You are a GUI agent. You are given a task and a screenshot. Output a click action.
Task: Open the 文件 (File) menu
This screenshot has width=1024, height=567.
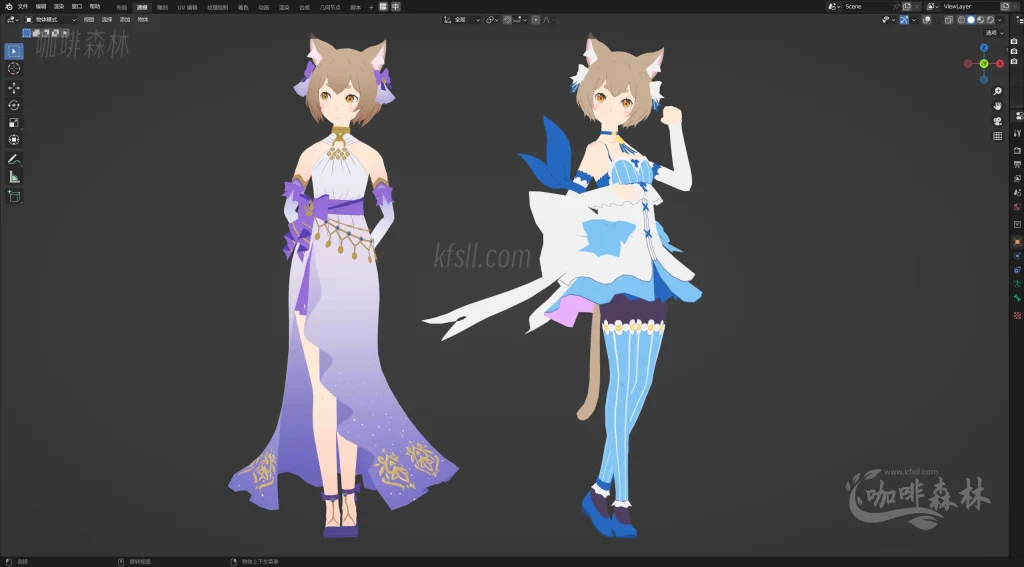(x=23, y=7)
